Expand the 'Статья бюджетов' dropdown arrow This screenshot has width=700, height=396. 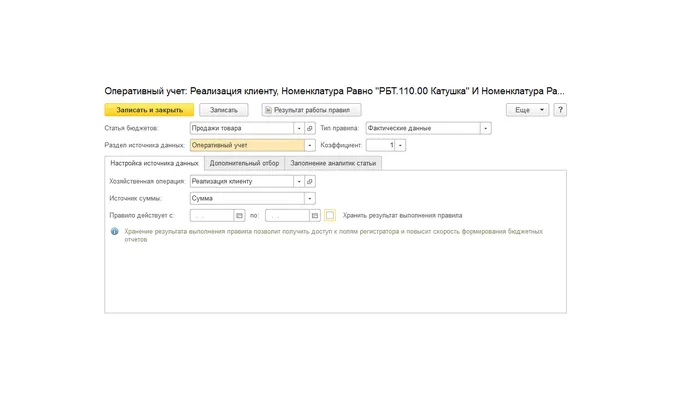[299, 128]
